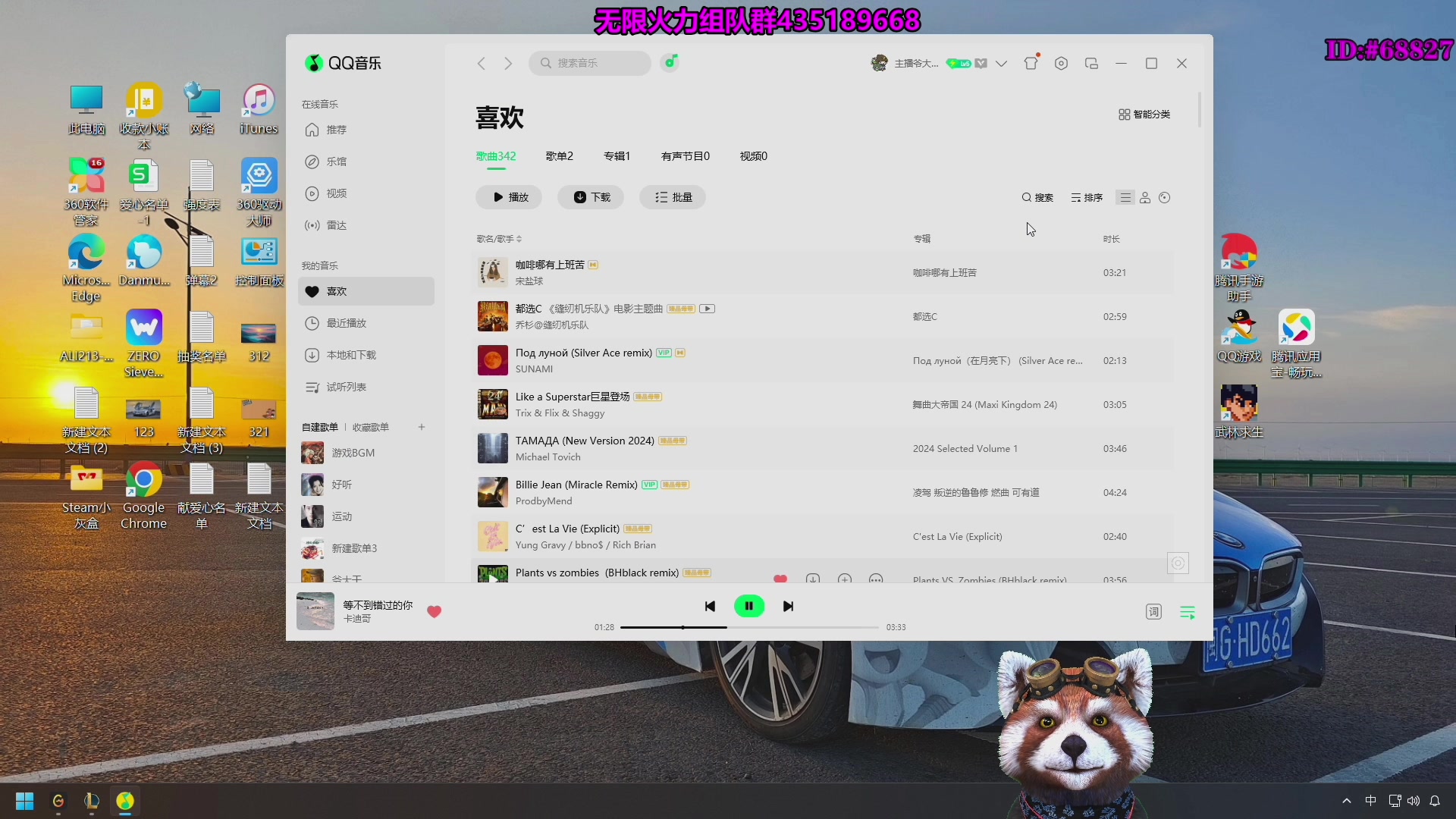Screen dimensions: 1456x819
Task: Click the gray V membership badge
Action: (981, 64)
